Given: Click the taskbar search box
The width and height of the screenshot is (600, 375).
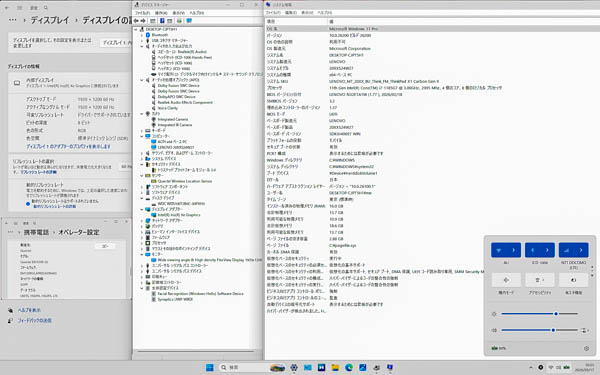Looking at the screenshot, I should (253, 367).
